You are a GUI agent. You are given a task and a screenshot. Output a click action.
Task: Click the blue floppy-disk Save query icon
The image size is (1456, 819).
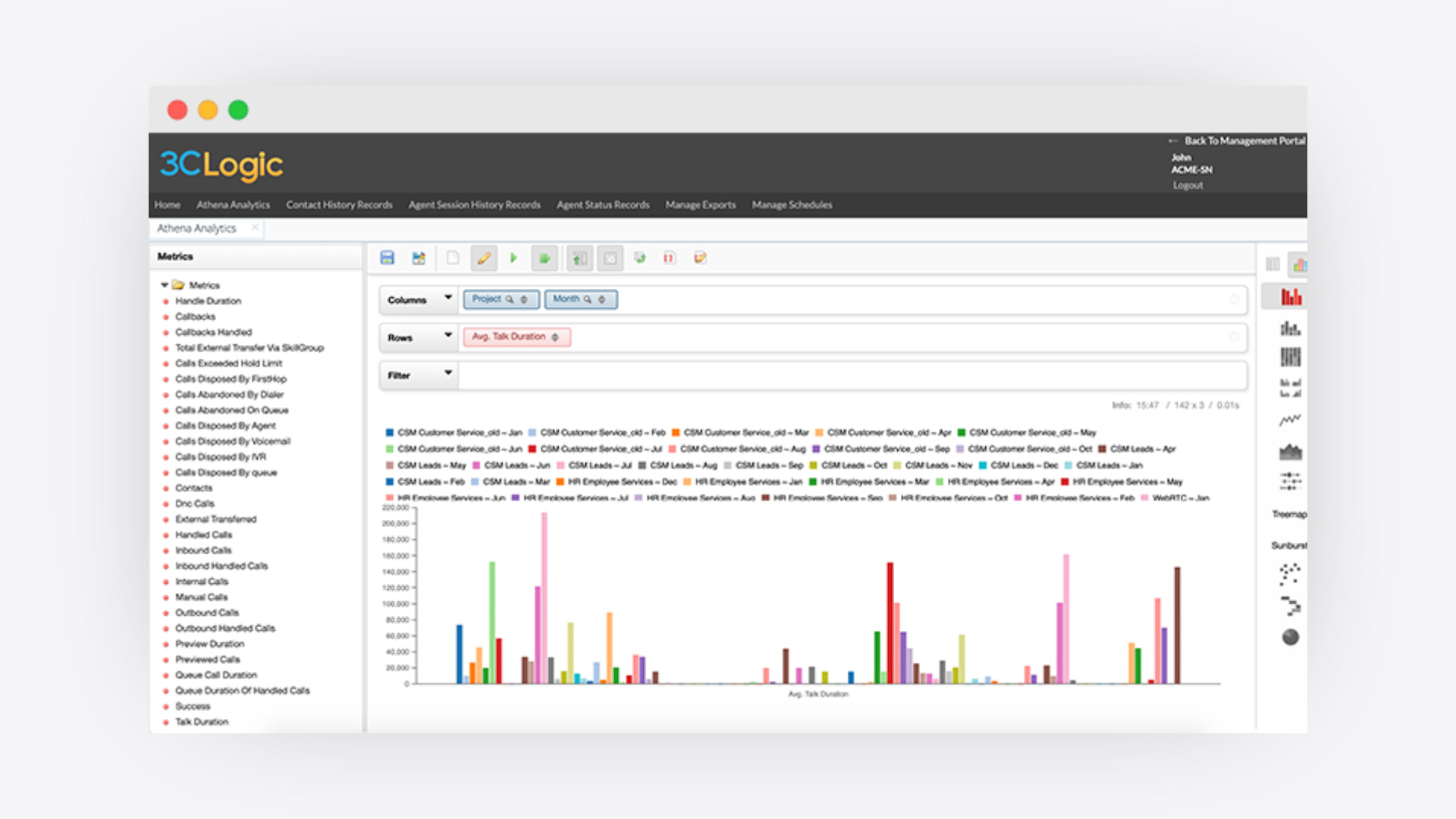[x=387, y=258]
